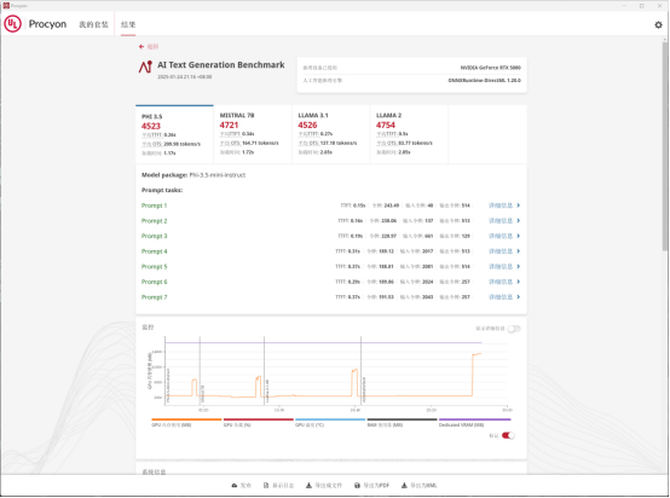670x498 pixels.
Task: Click the AI Text Generation Benchmark icon
Action: [x=148, y=66]
